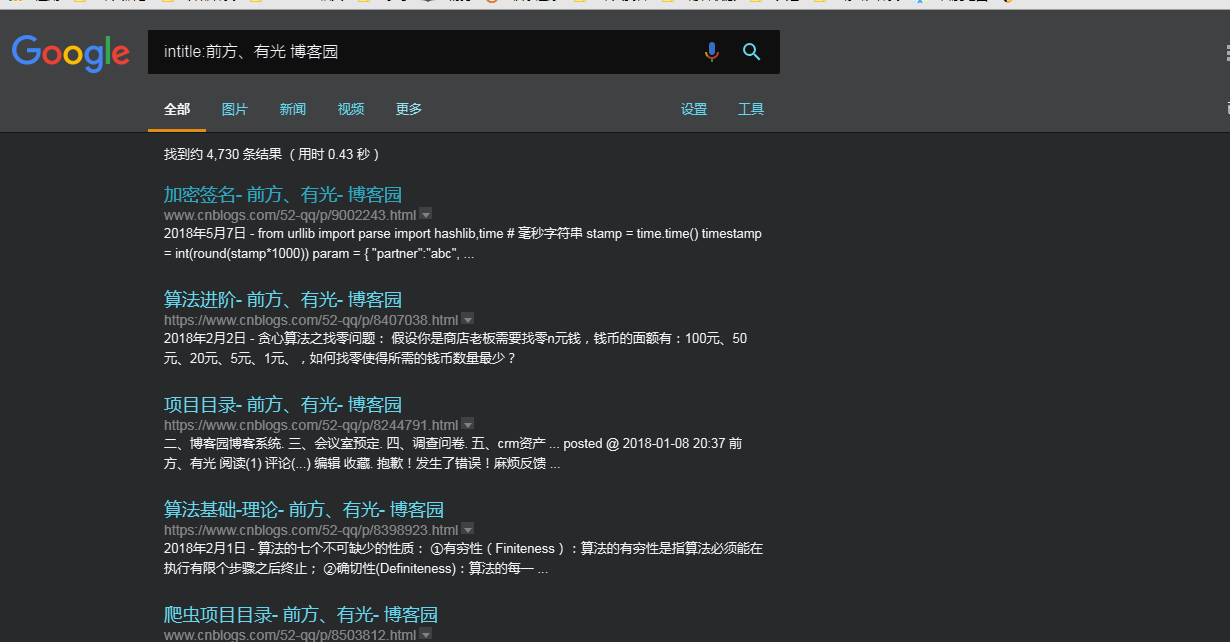Screen dimensions: 1230x642
Task: Open the 爬虫项目目录 search result
Action: pos(301,614)
